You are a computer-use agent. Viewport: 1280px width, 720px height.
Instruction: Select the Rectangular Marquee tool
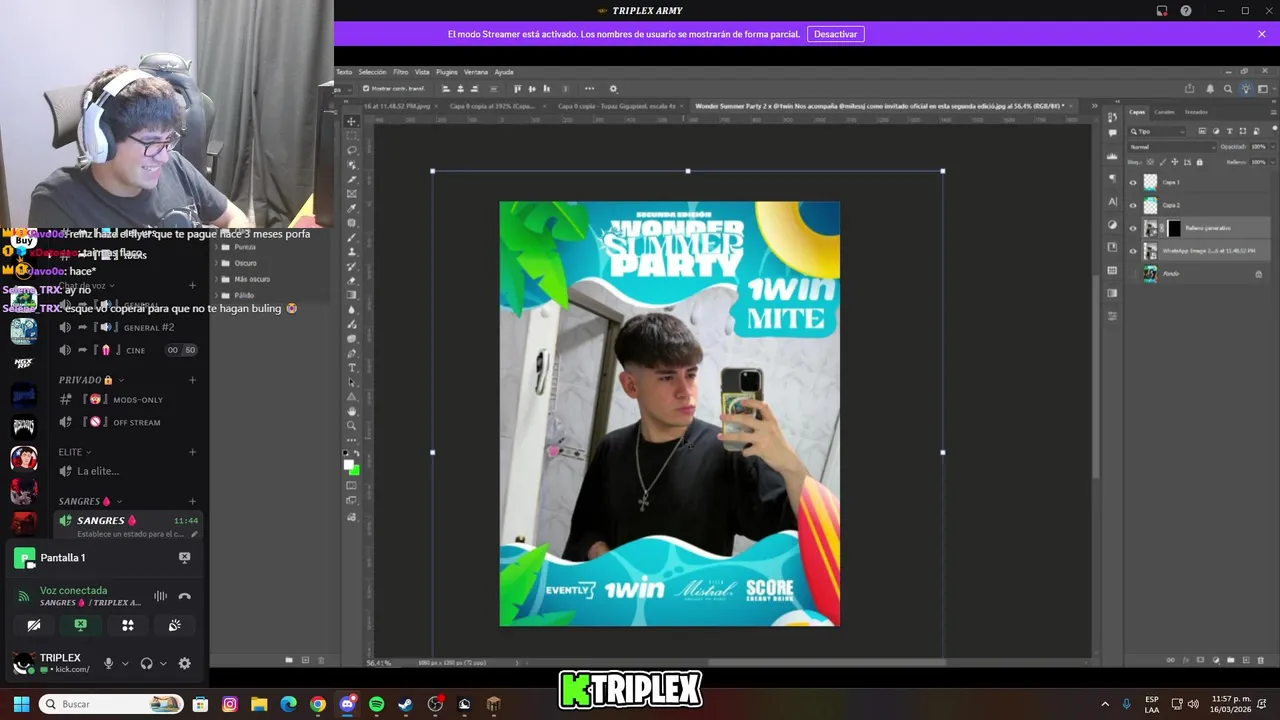click(351, 136)
